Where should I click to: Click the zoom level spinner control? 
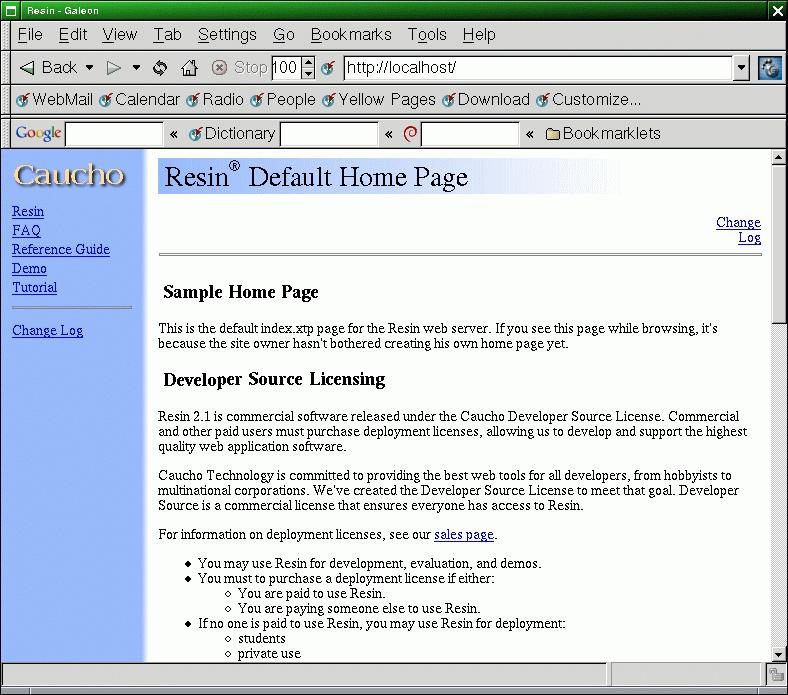308,68
